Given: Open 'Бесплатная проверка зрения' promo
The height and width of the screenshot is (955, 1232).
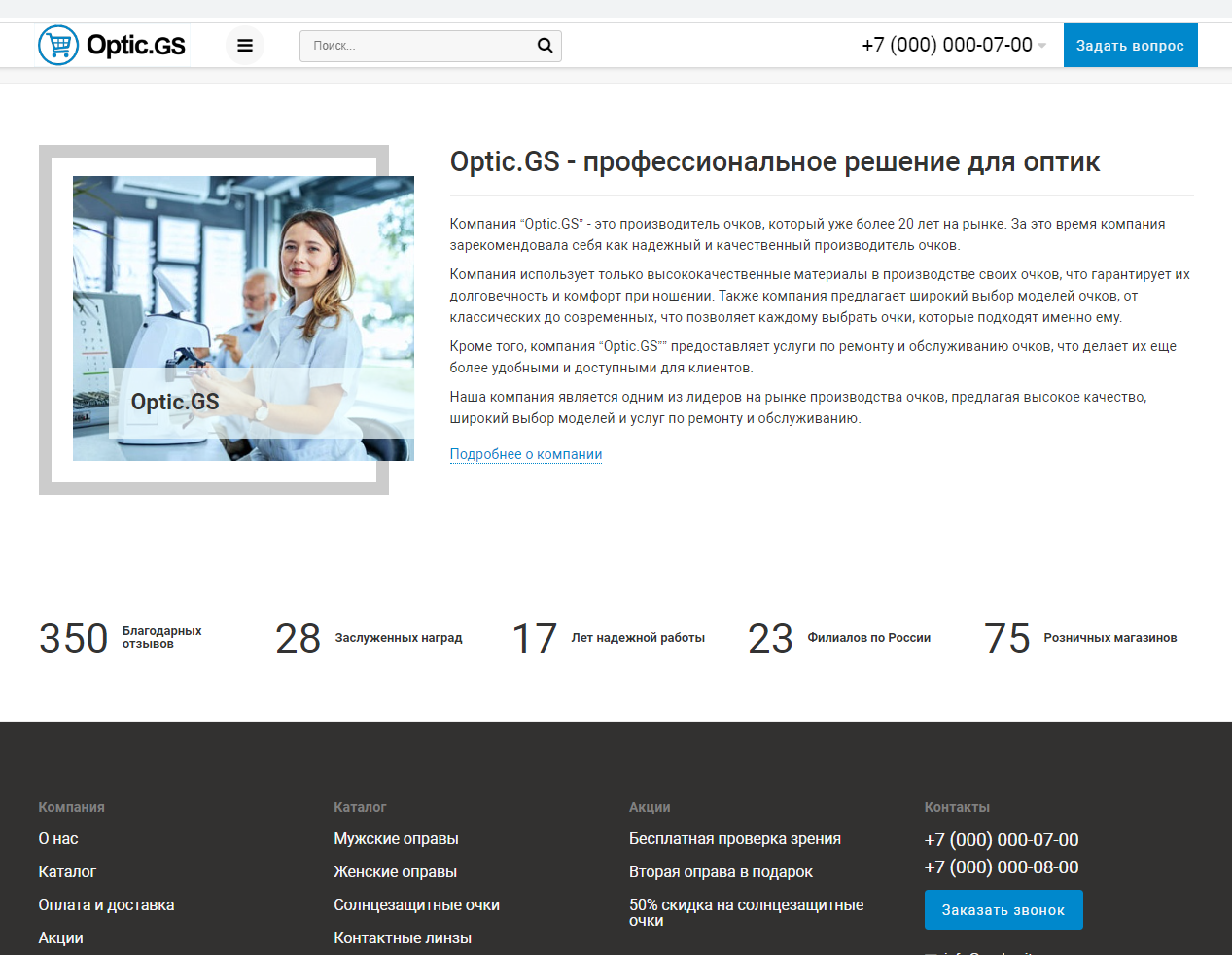Looking at the screenshot, I should 734,838.
